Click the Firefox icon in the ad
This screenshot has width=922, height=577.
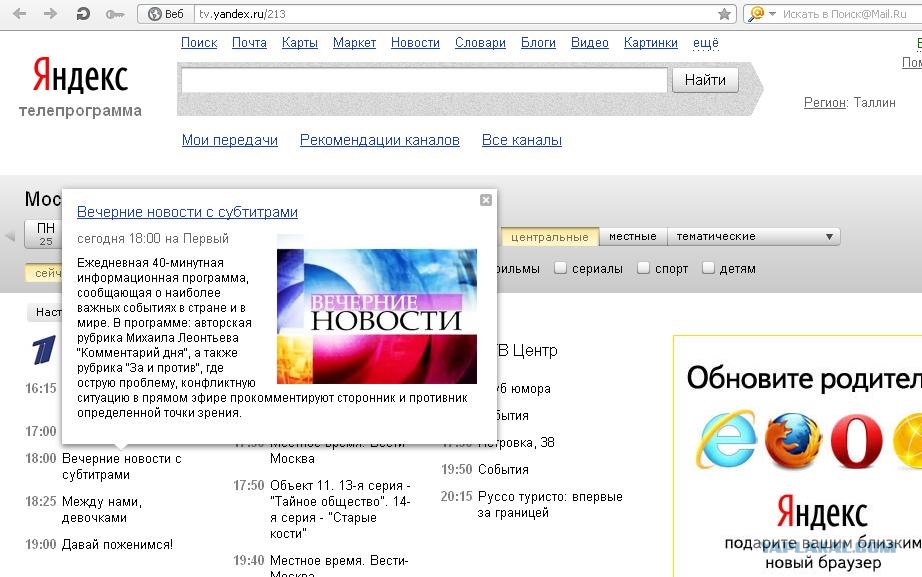click(x=792, y=440)
